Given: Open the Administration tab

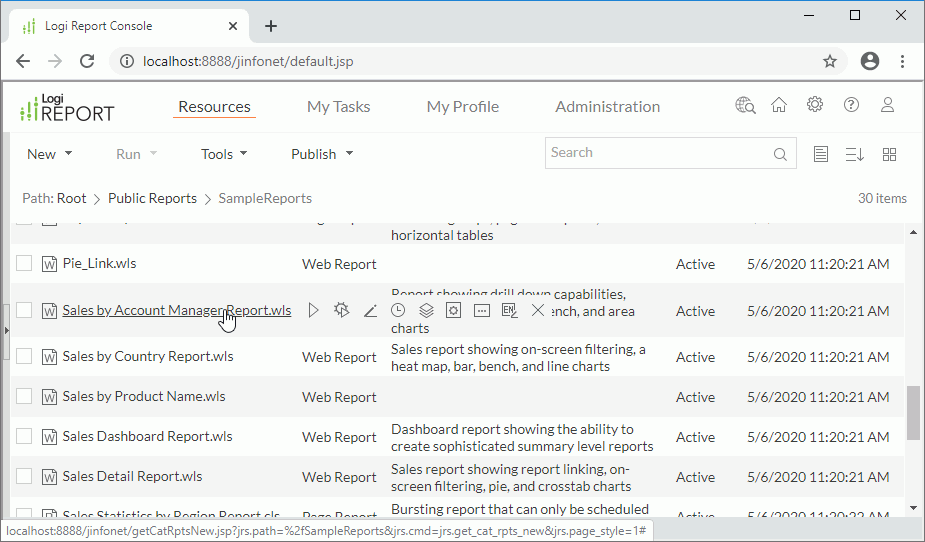Looking at the screenshot, I should (x=607, y=107).
